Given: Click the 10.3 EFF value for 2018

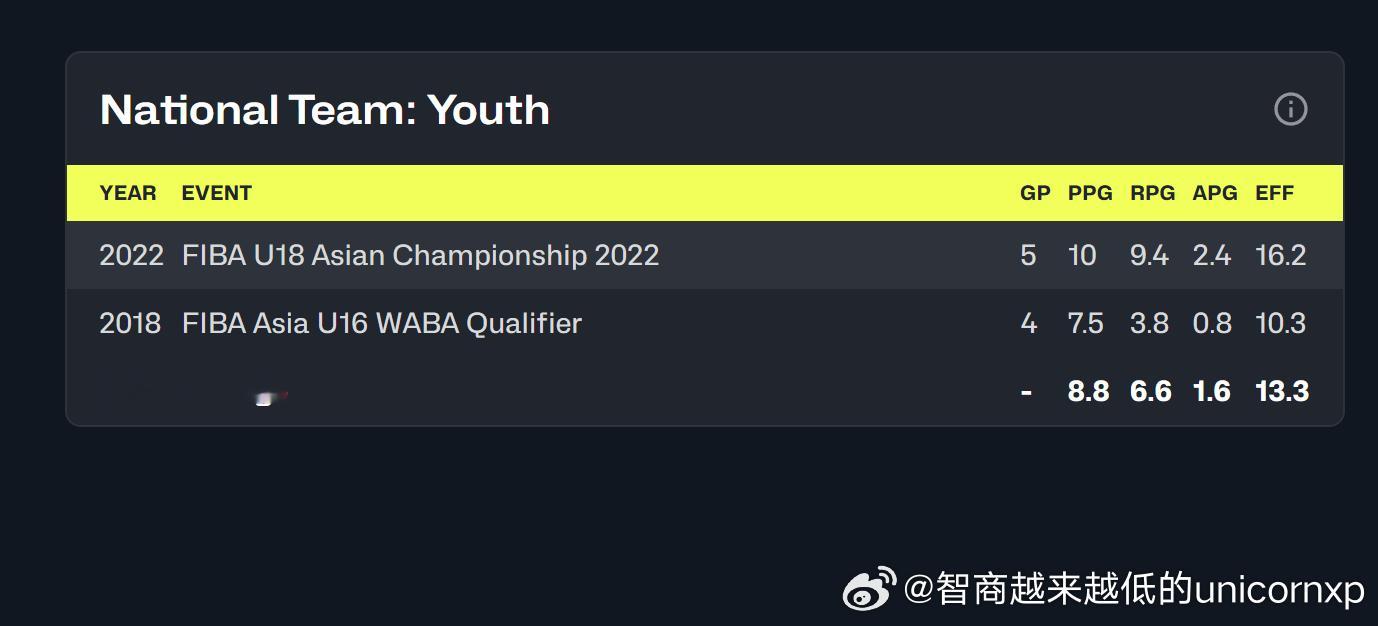Looking at the screenshot, I should pos(1281,323).
